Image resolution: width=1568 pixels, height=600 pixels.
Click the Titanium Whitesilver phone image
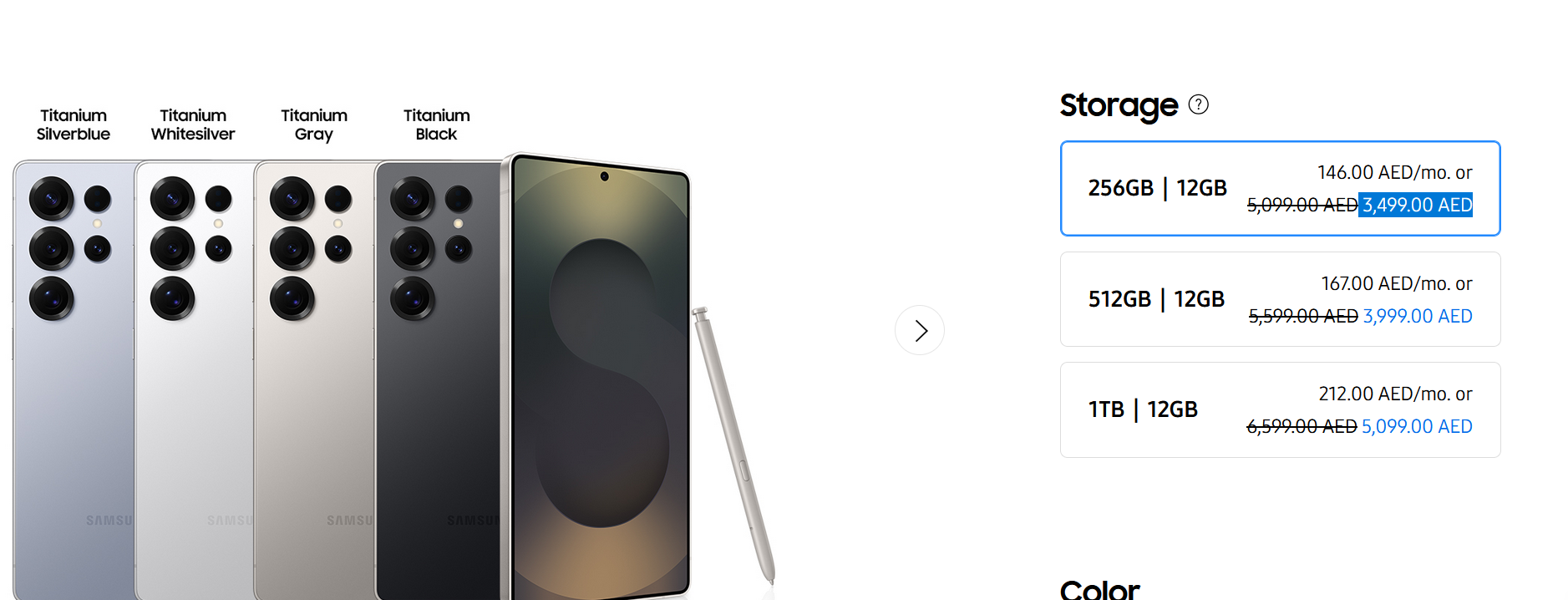pos(195,380)
